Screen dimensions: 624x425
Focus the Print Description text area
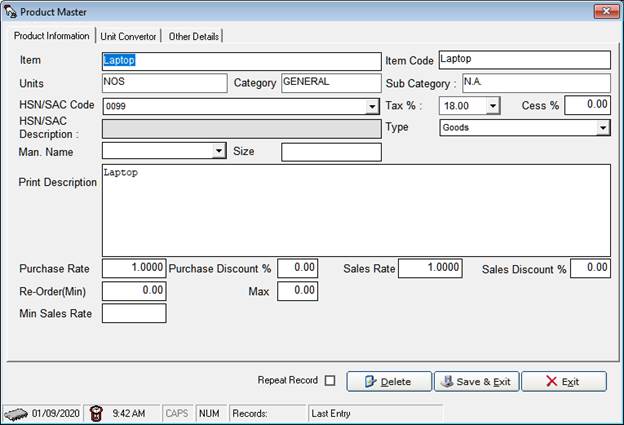point(356,210)
